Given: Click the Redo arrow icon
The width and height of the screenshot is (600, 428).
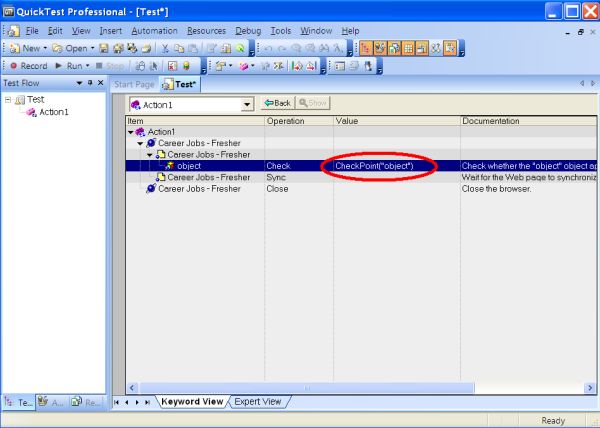Looking at the screenshot, I should (x=282, y=48).
